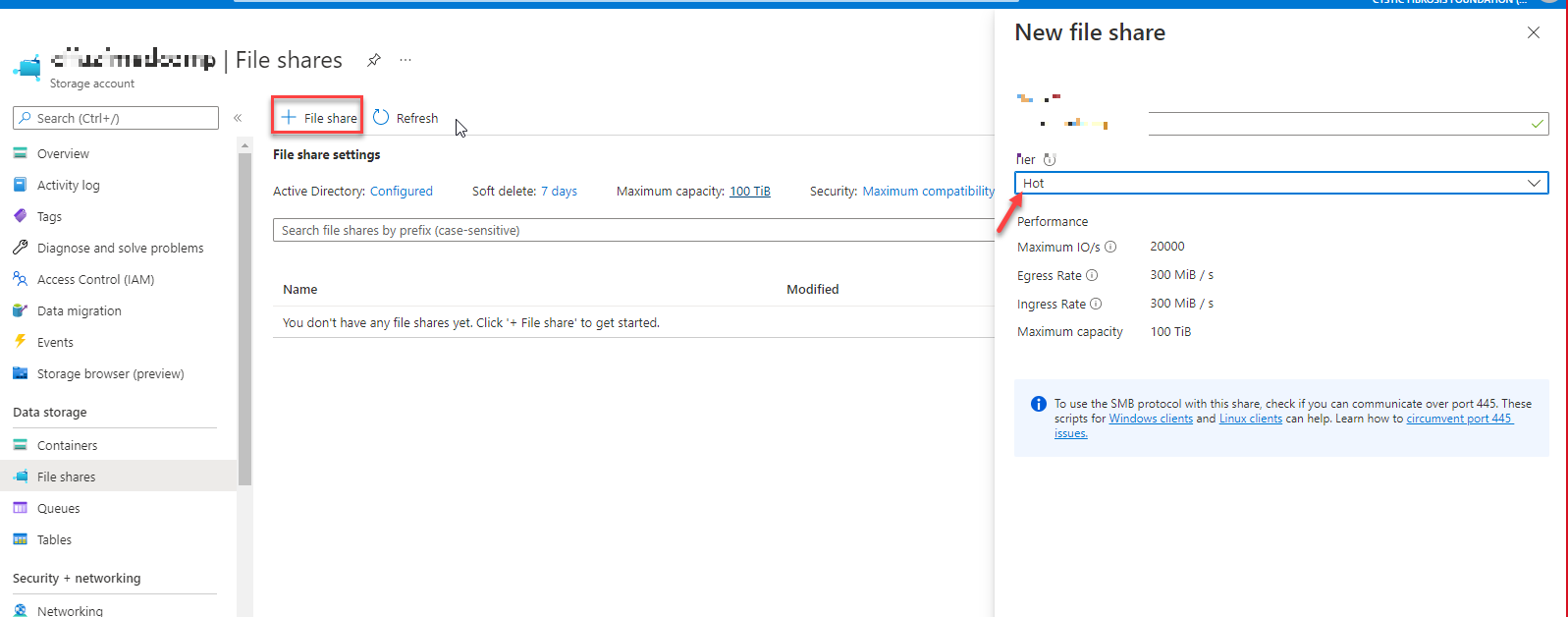The width and height of the screenshot is (1568, 617).
Task: Open Containers under Data storage
Action: (x=67, y=445)
